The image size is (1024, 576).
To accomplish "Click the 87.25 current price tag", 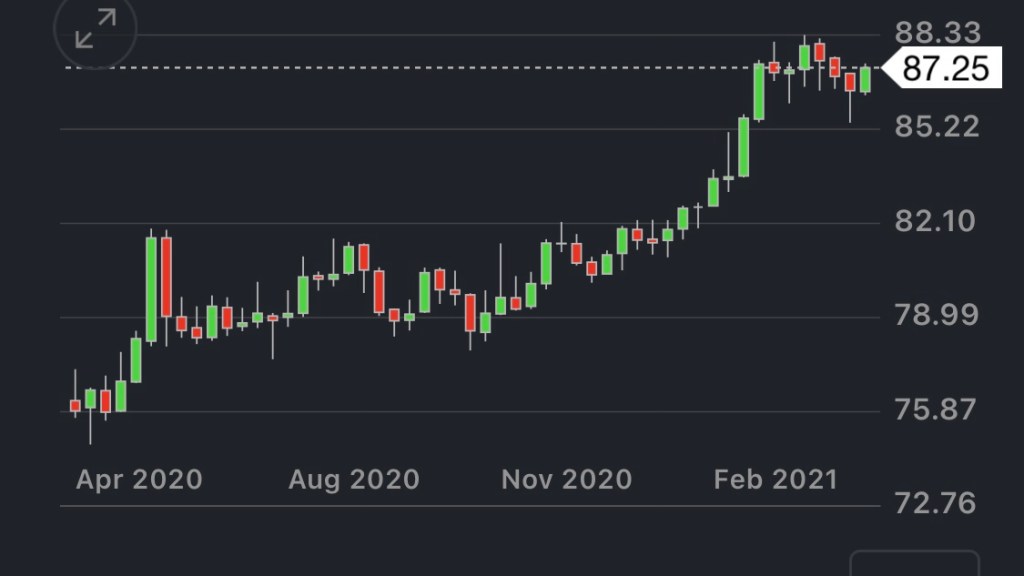I will click(944, 68).
